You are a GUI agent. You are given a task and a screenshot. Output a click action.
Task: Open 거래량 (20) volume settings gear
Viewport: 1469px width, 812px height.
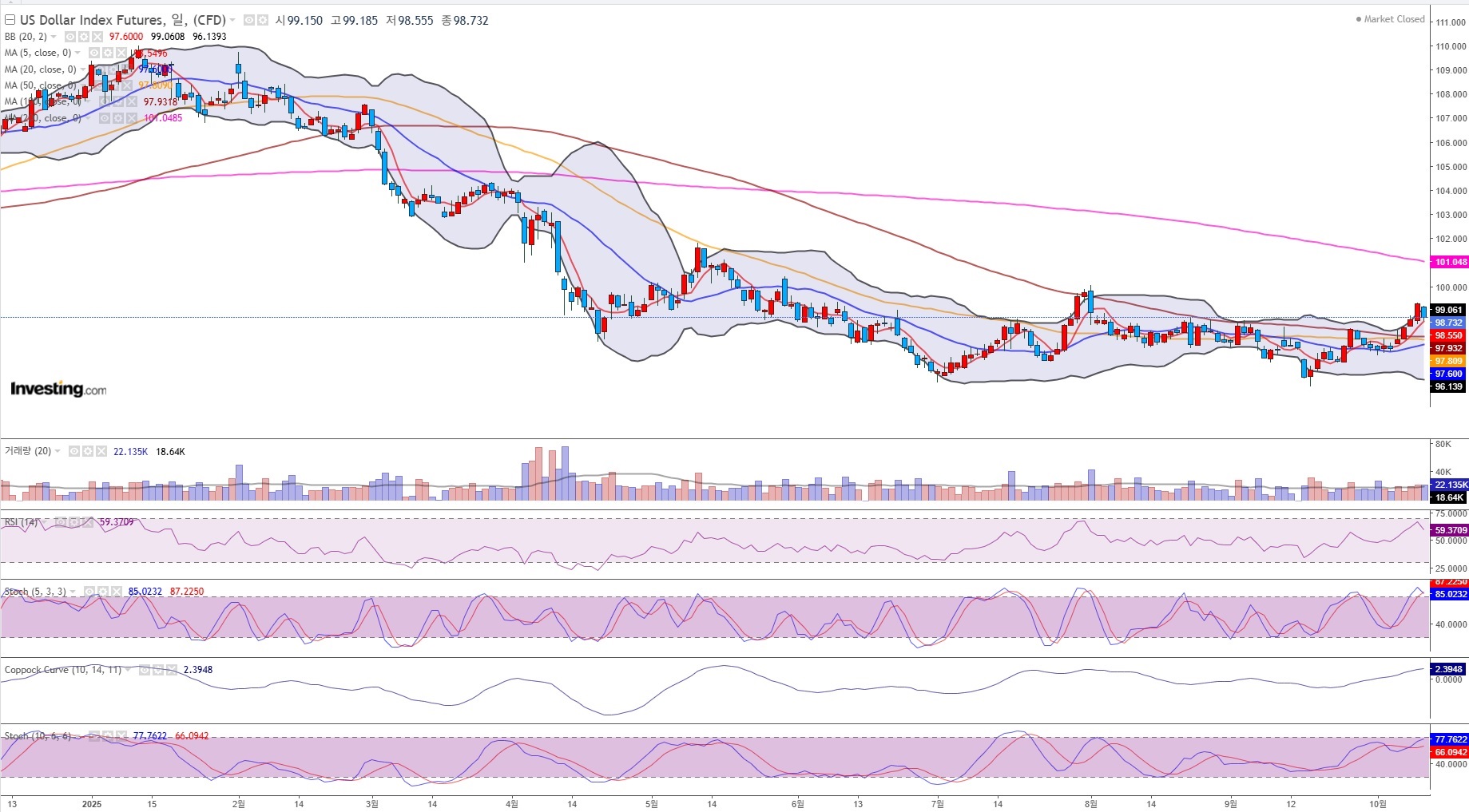point(87,451)
